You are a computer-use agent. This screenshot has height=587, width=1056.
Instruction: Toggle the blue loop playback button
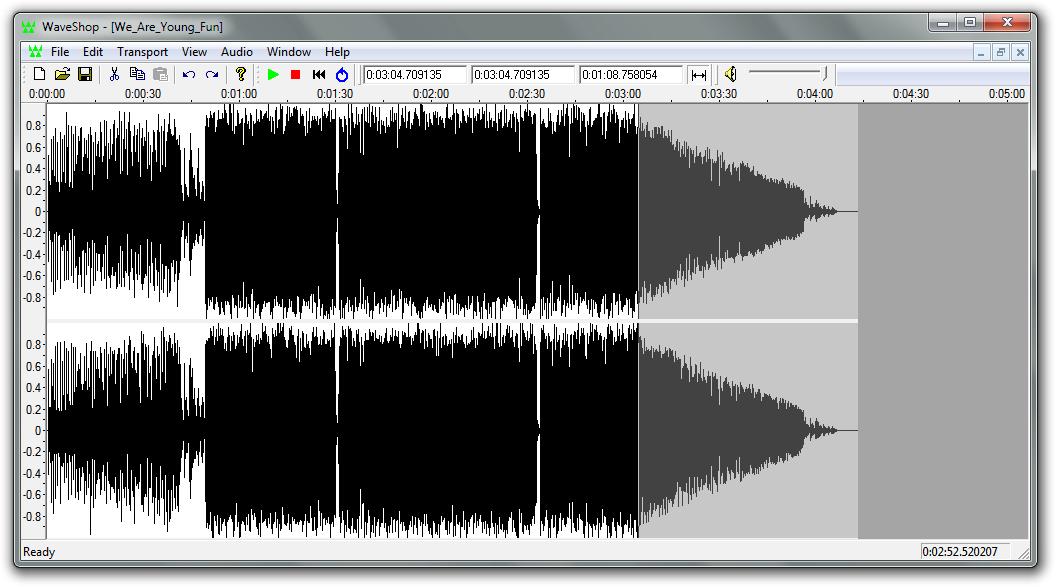coord(342,74)
